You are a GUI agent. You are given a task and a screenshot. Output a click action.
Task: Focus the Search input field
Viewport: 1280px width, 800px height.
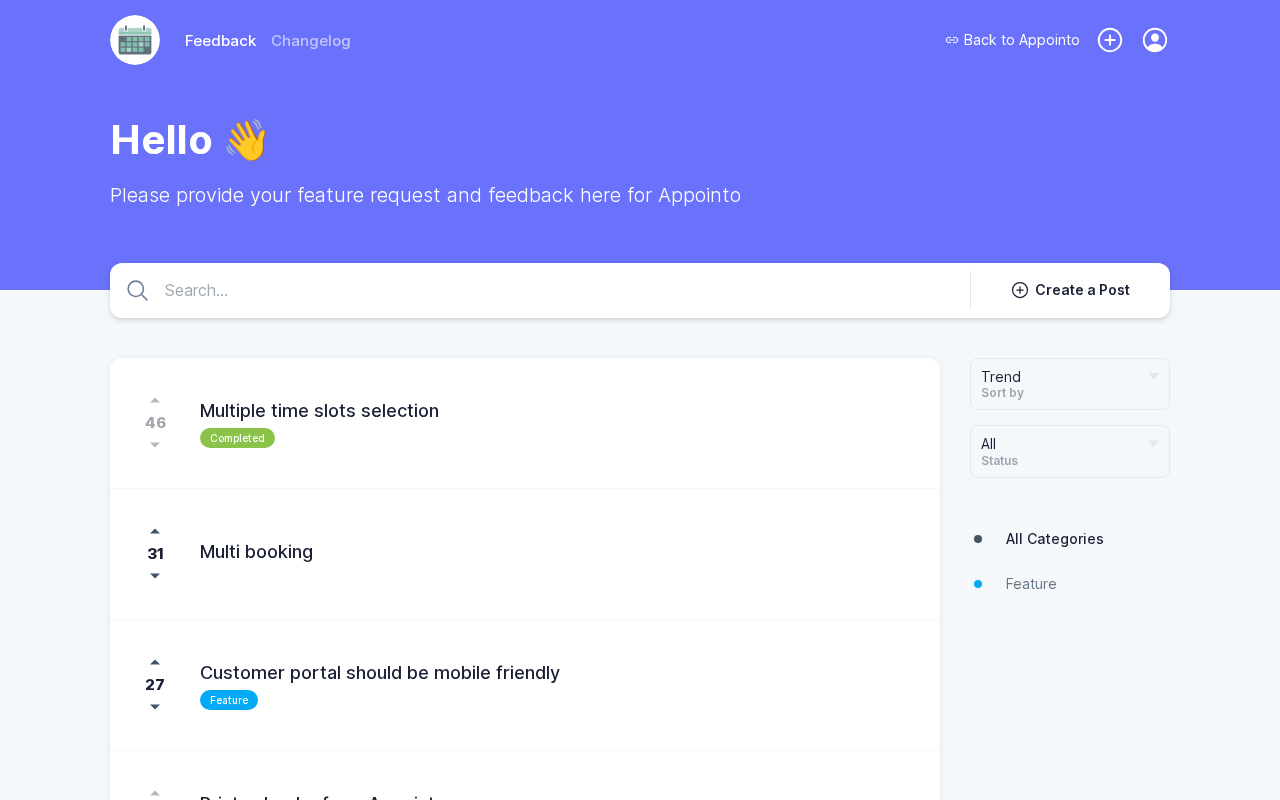coord(560,291)
